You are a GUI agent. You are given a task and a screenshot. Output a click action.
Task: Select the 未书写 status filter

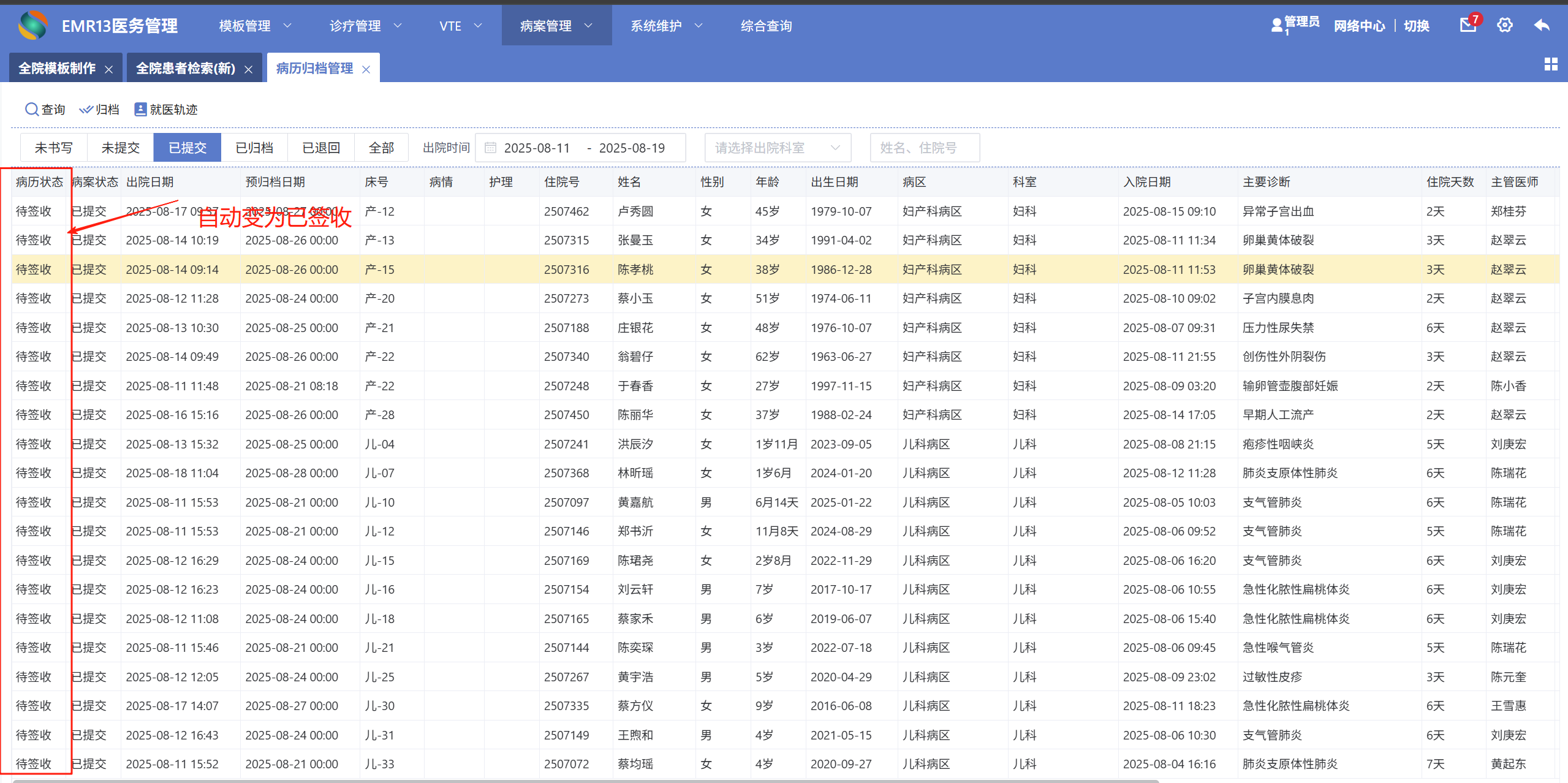[x=54, y=148]
